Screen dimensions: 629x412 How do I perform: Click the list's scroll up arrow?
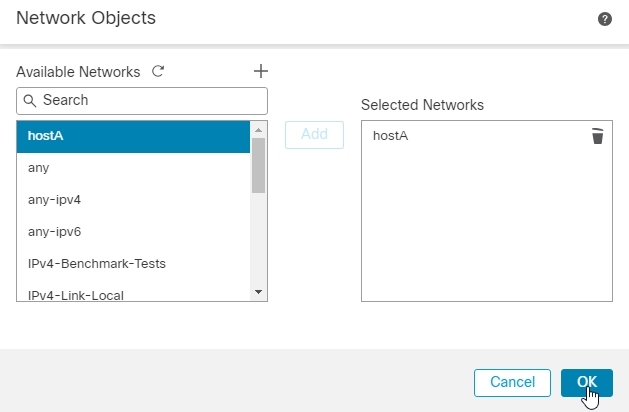(258, 129)
